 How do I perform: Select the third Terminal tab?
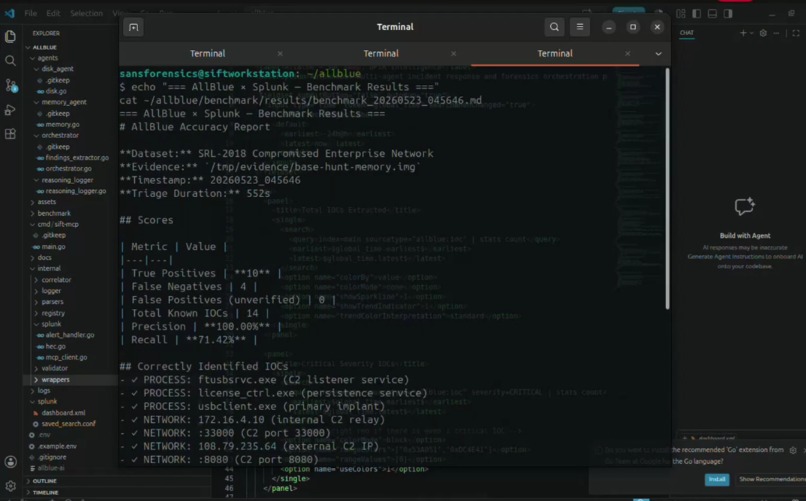(555, 53)
